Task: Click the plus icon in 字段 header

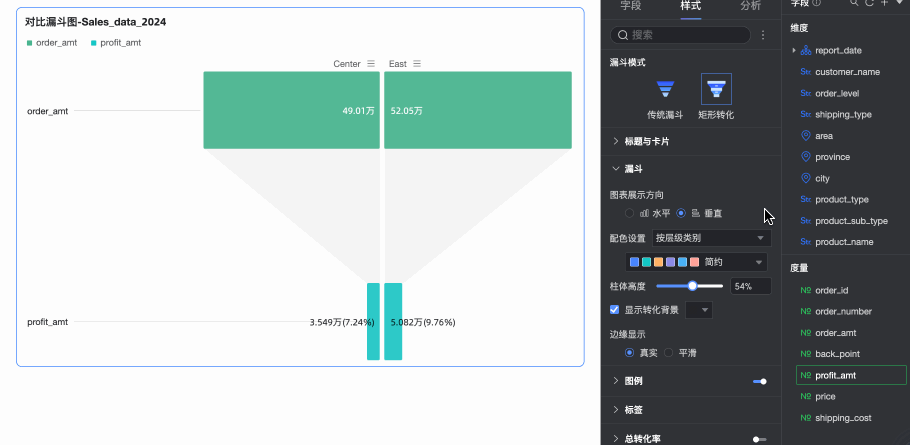Action: [884, 3]
